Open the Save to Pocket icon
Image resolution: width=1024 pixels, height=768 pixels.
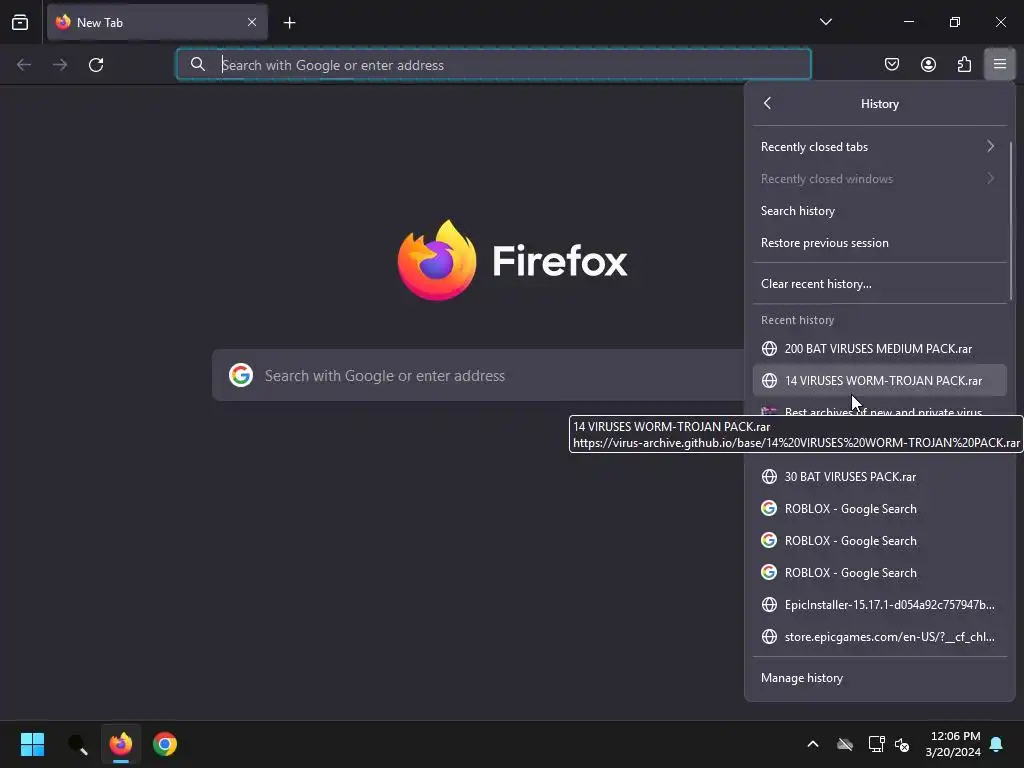coord(891,64)
